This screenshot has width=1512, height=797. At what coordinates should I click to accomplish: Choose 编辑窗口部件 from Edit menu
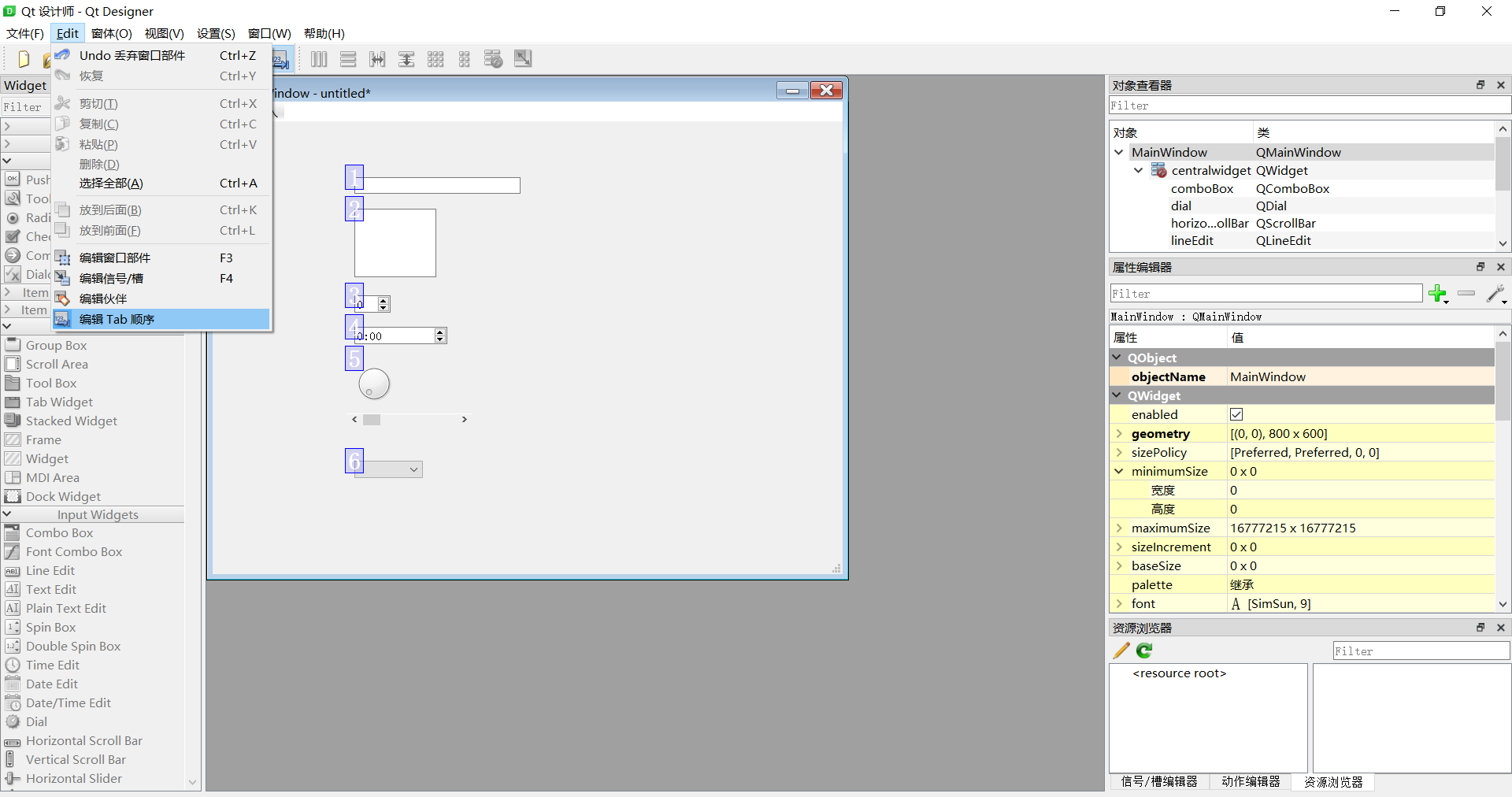point(161,258)
